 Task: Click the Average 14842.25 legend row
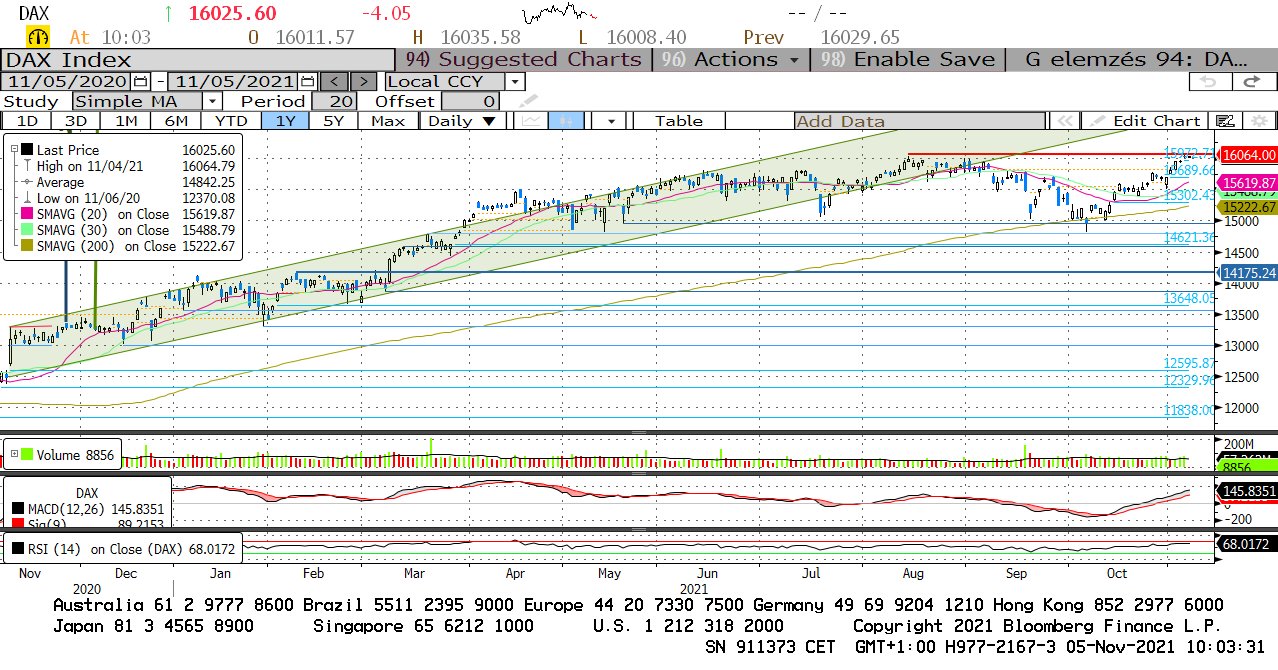click(x=128, y=182)
